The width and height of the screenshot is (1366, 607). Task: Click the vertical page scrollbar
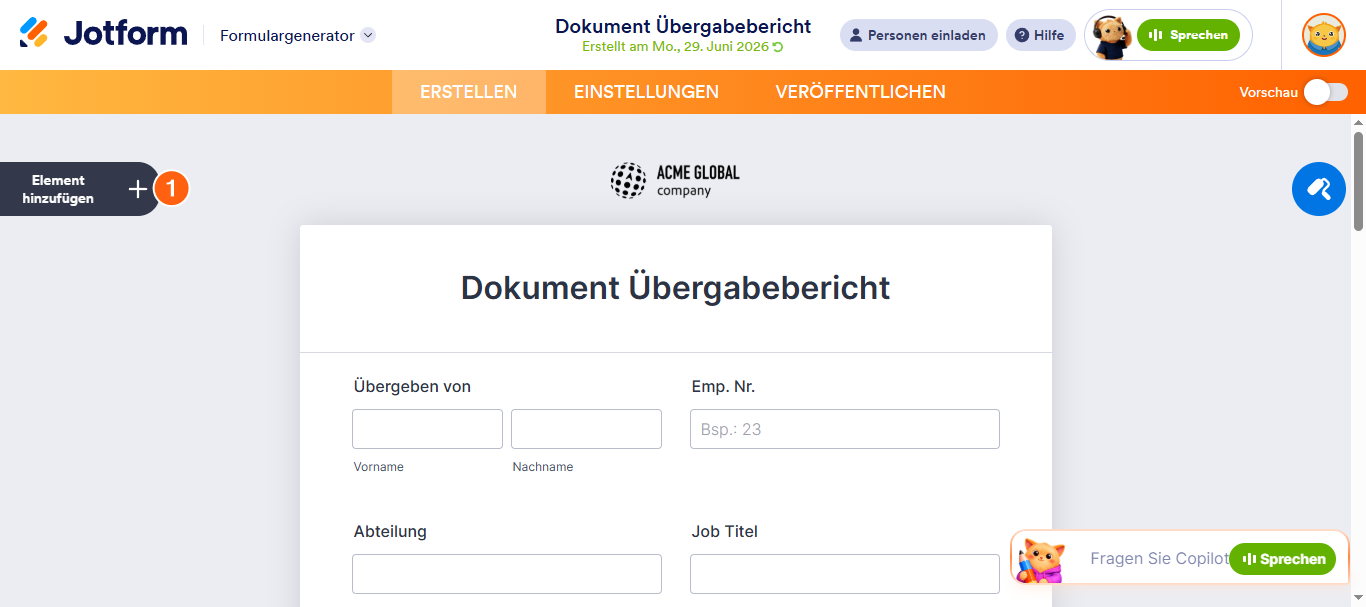point(1358,181)
